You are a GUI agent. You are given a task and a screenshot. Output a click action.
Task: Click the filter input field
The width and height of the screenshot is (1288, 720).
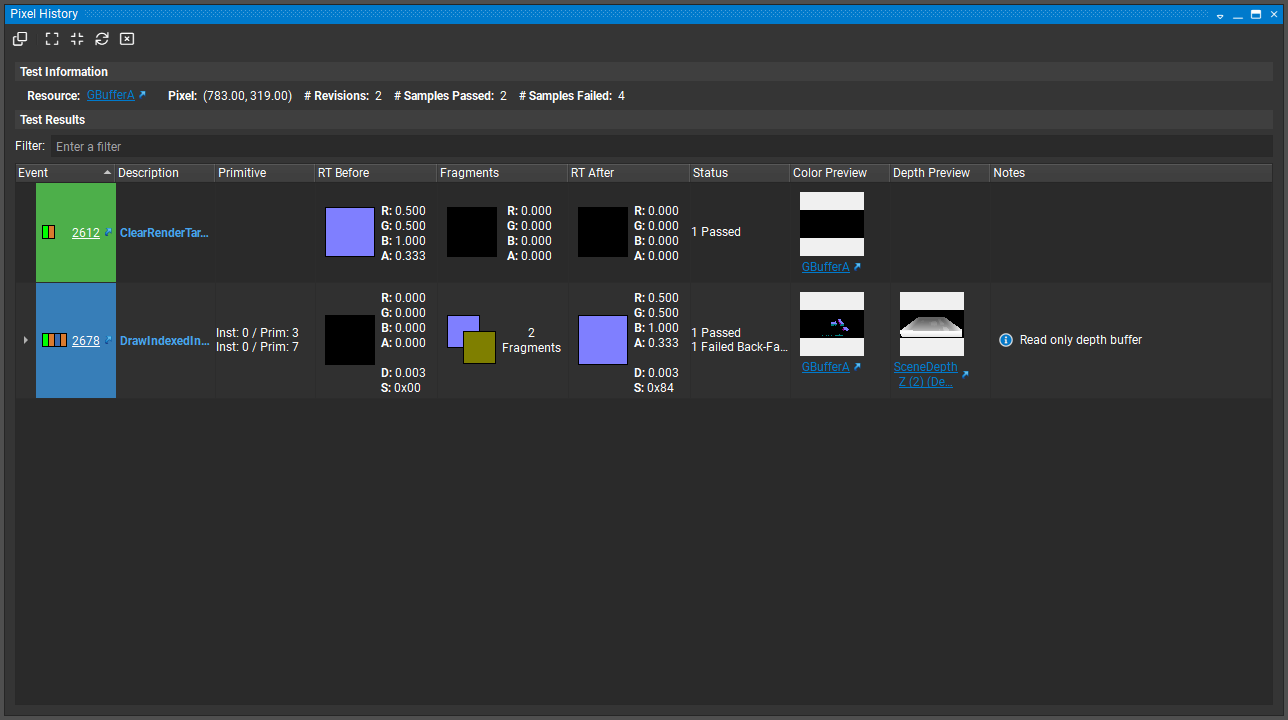pos(660,146)
